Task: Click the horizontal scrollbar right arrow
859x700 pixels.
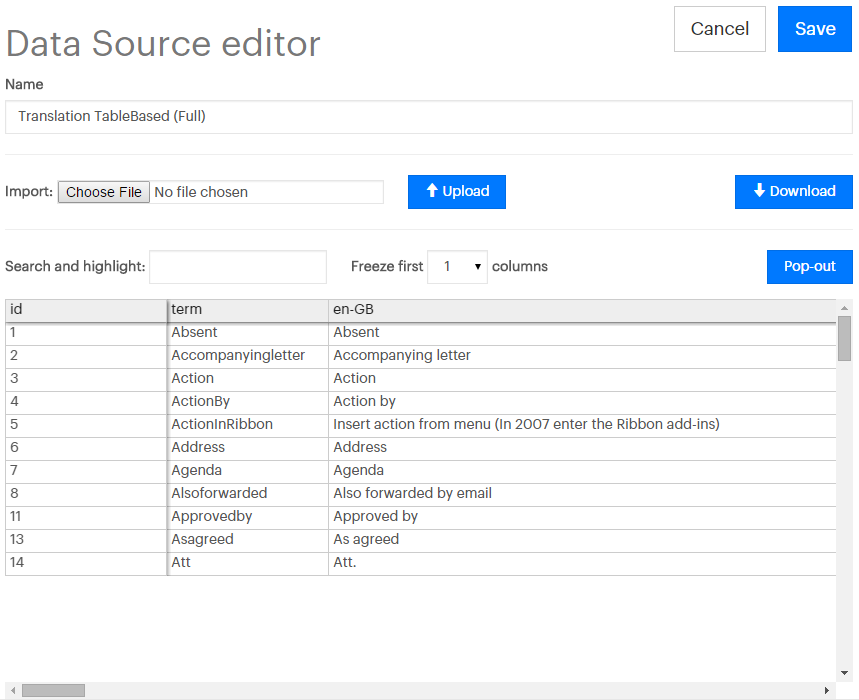Action: (827, 691)
